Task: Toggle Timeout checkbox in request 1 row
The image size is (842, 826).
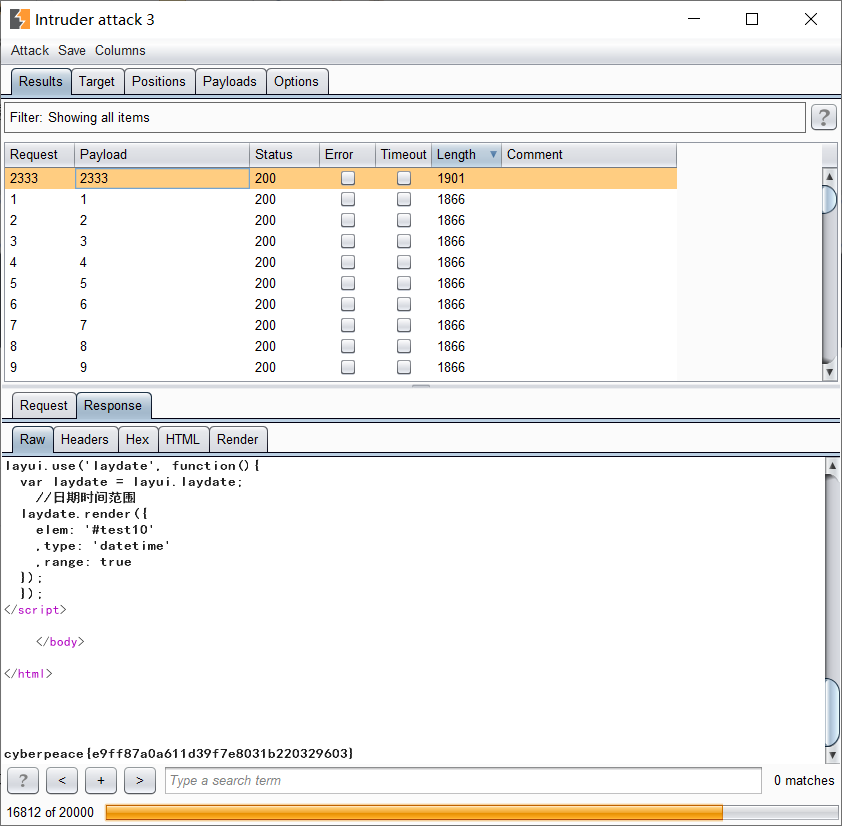Action: click(x=404, y=199)
